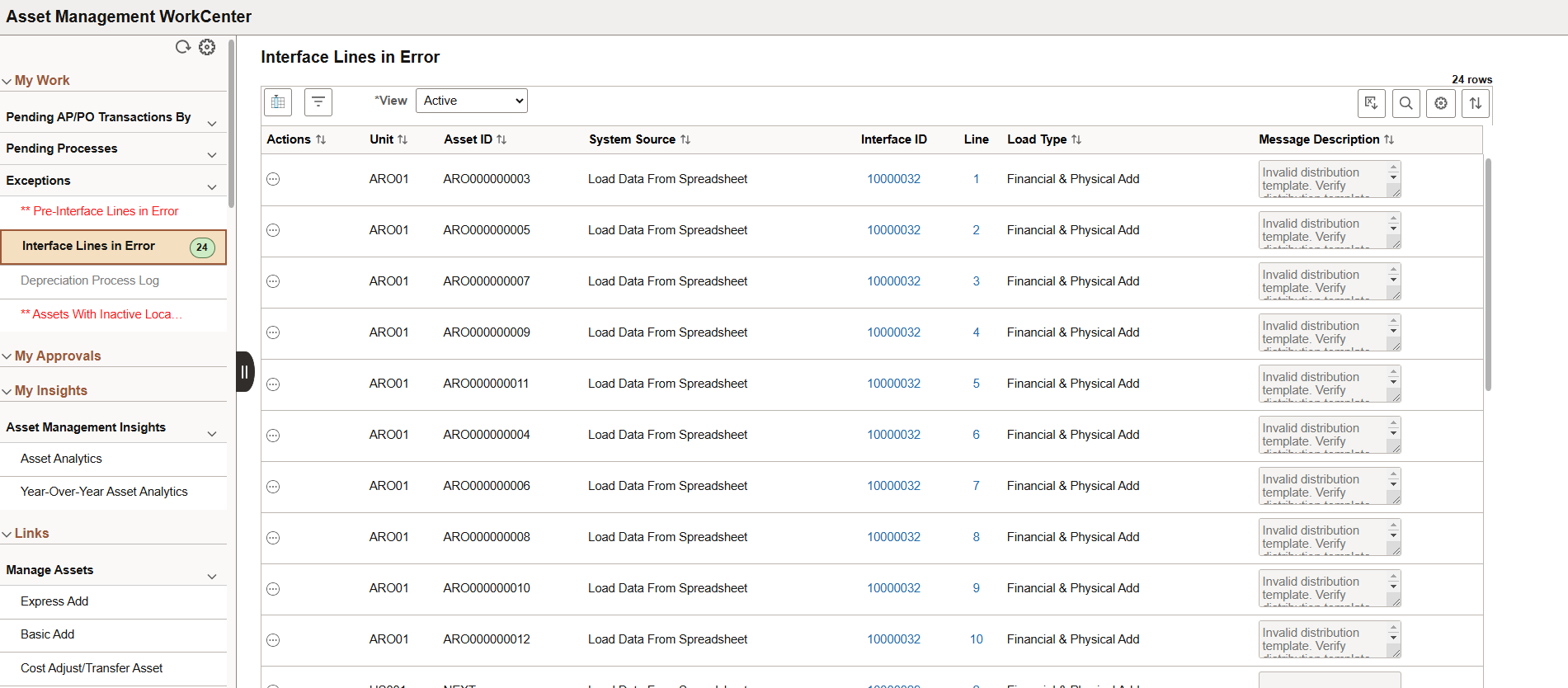Viewport: 1568px width, 688px height.
Task: Open Pre-Interface Lines in Error
Action: coord(100,211)
